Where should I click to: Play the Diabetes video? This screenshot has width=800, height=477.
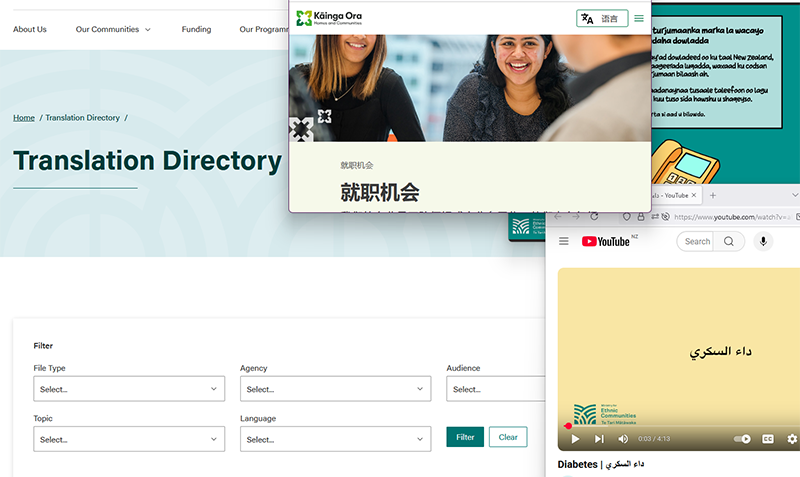575,439
